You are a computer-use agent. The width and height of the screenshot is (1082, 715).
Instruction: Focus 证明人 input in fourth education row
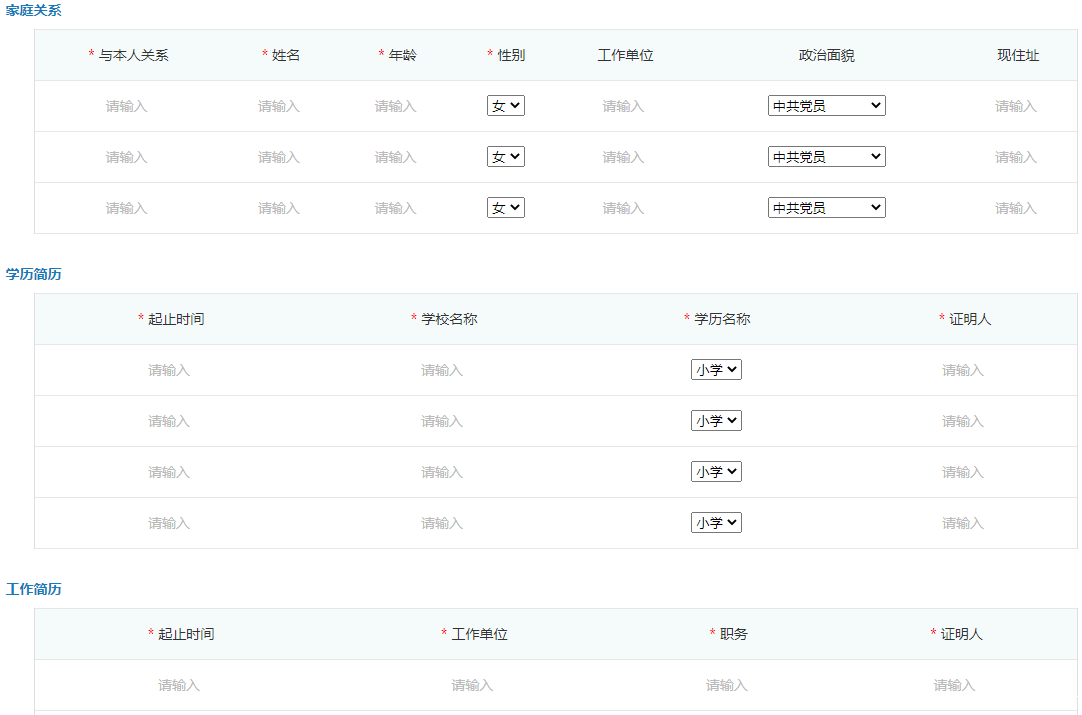click(x=963, y=523)
